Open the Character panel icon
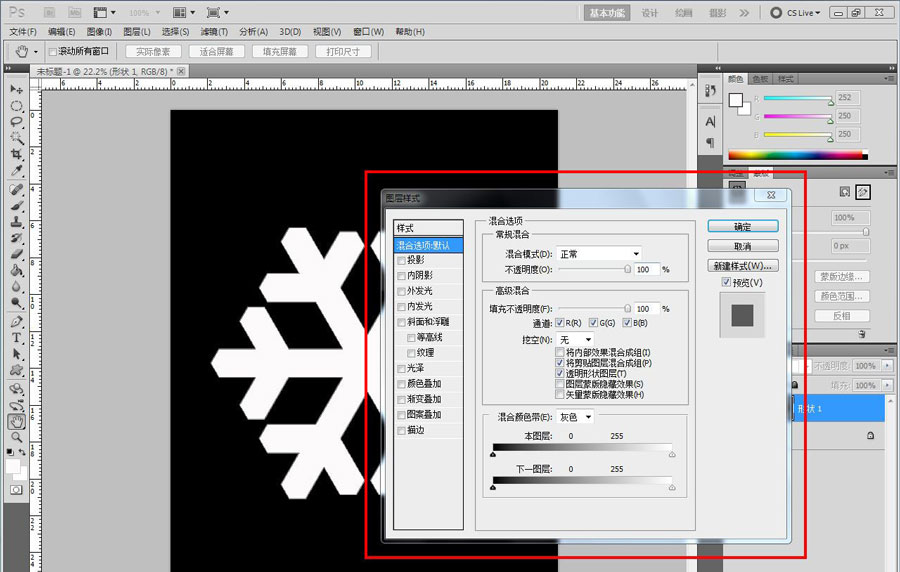The image size is (900, 572). pyautogui.click(x=710, y=121)
